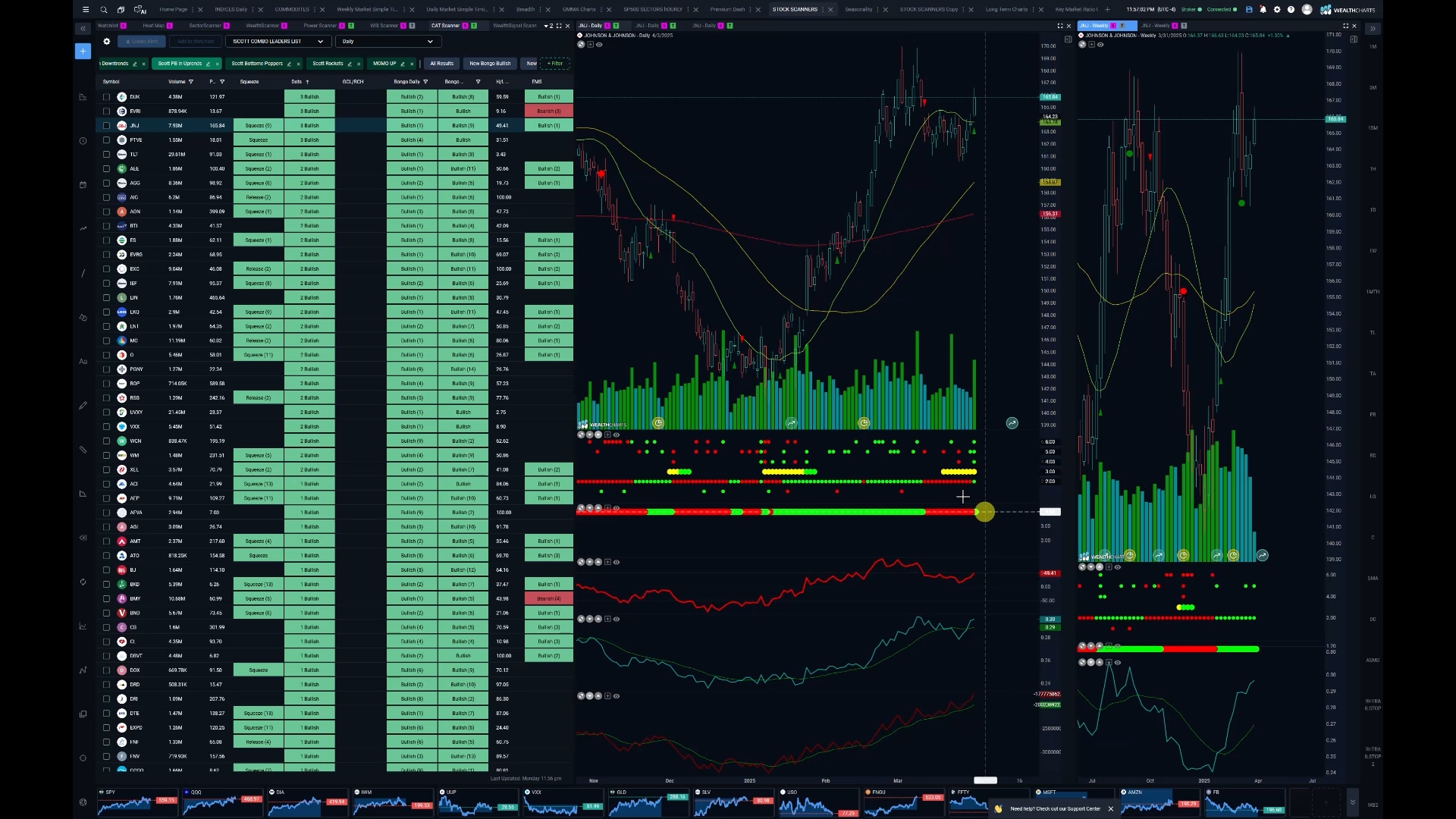1456x819 pixels.
Task: Add a new panel with the blue plus button
Action: pos(83,52)
